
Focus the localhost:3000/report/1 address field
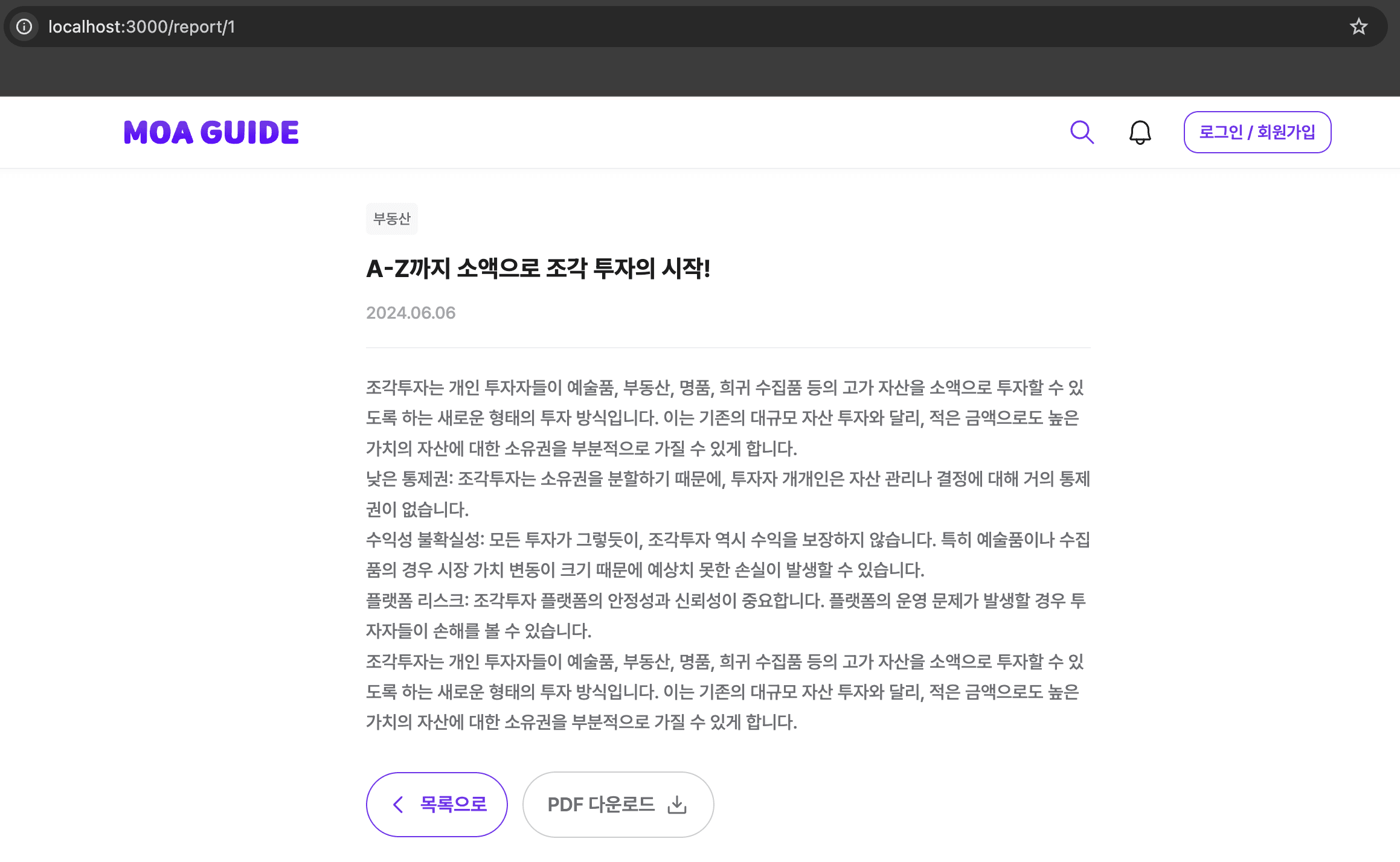coord(141,27)
